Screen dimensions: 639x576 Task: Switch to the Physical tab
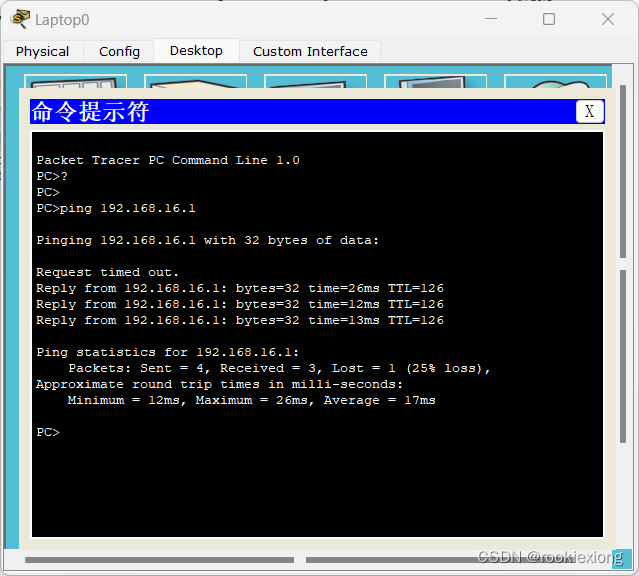[42, 51]
